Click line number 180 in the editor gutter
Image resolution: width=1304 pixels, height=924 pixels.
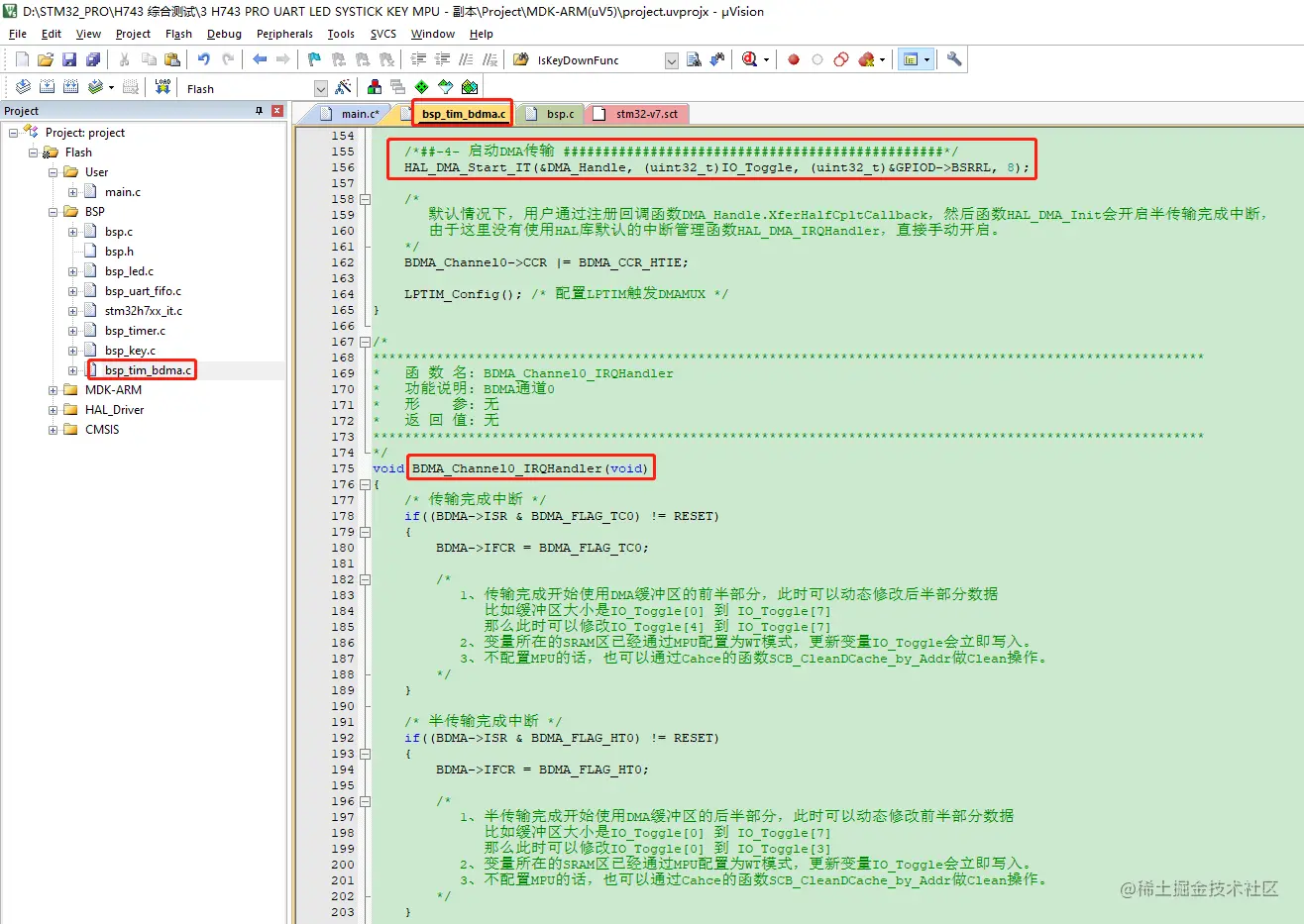coord(343,548)
